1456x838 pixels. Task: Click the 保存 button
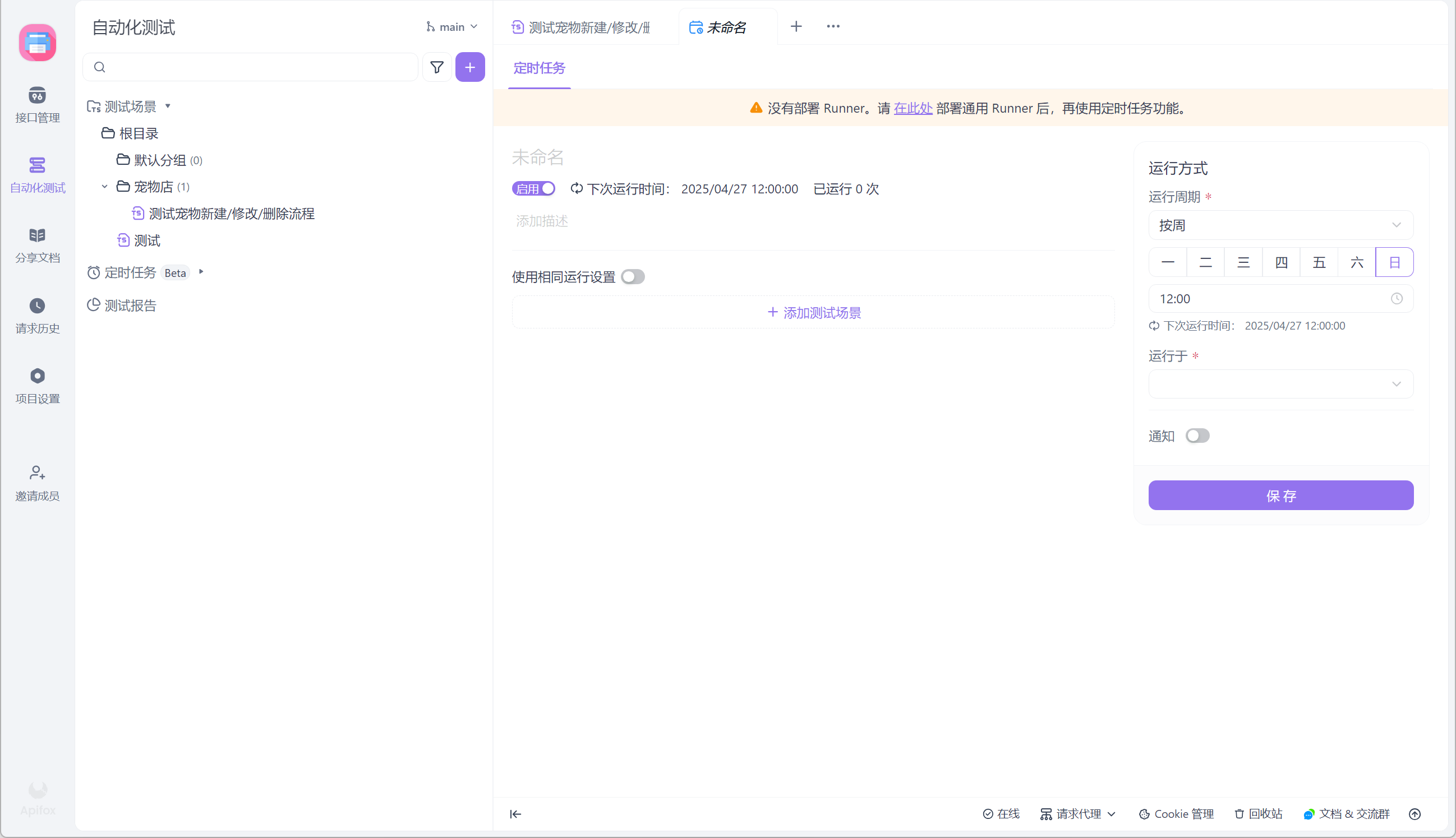[x=1280, y=496]
